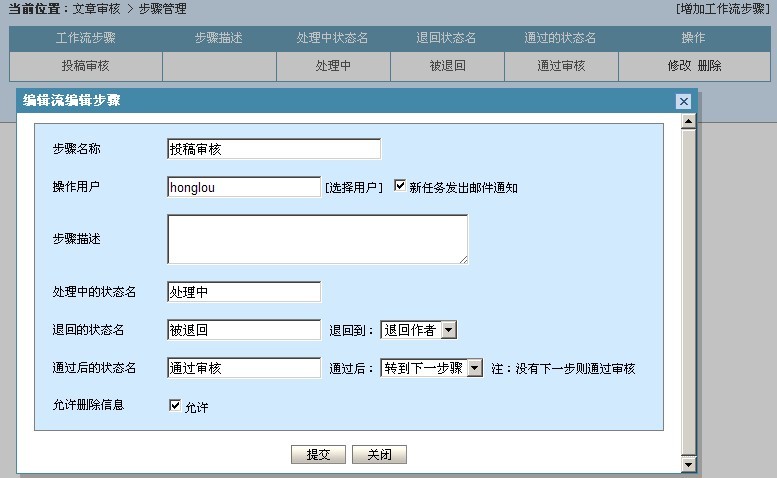777x478 pixels.
Task: Toggle 新任务发出邮件通知 checkbox
Action: (x=401, y=186)
